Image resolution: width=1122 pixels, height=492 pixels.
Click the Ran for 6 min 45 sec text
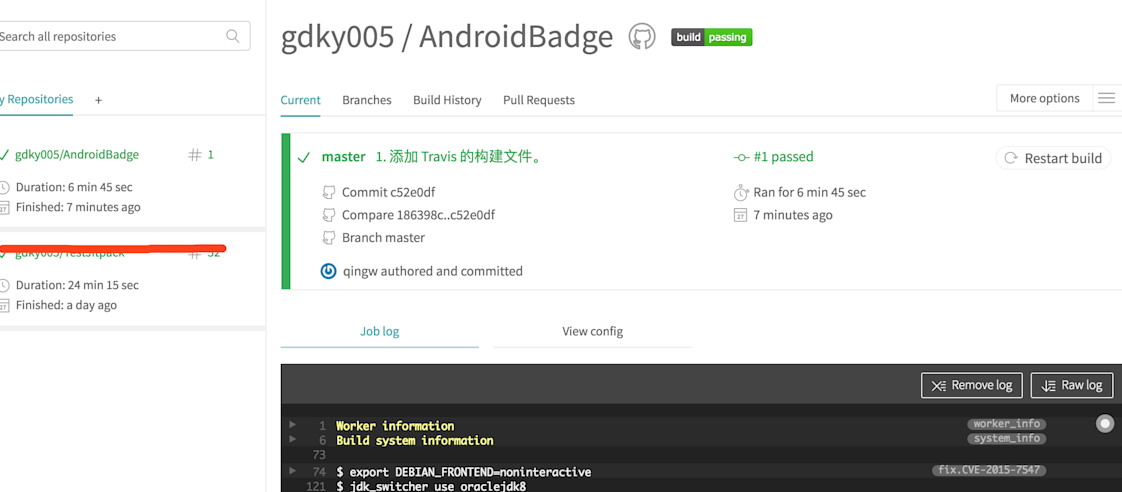click(809, 192)
